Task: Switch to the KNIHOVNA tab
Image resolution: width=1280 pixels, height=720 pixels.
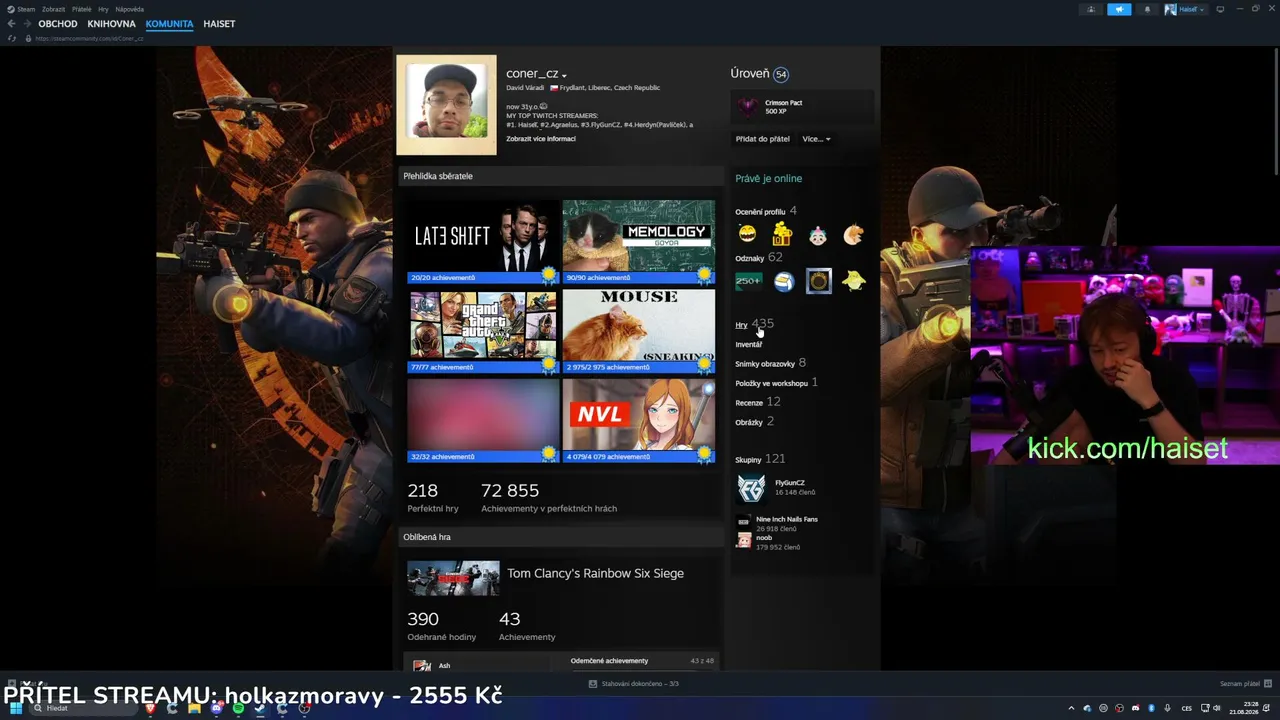Action: point(111,24)
